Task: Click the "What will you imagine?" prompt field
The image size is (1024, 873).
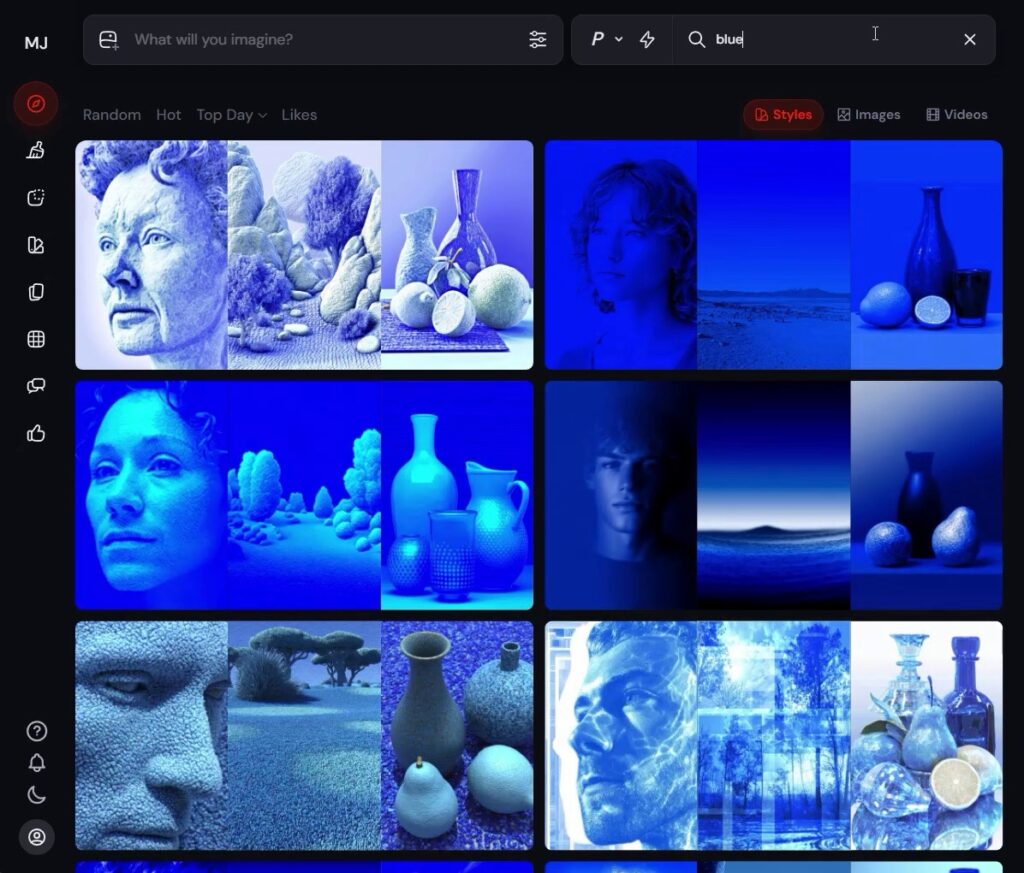Action: tap(320, 40)
